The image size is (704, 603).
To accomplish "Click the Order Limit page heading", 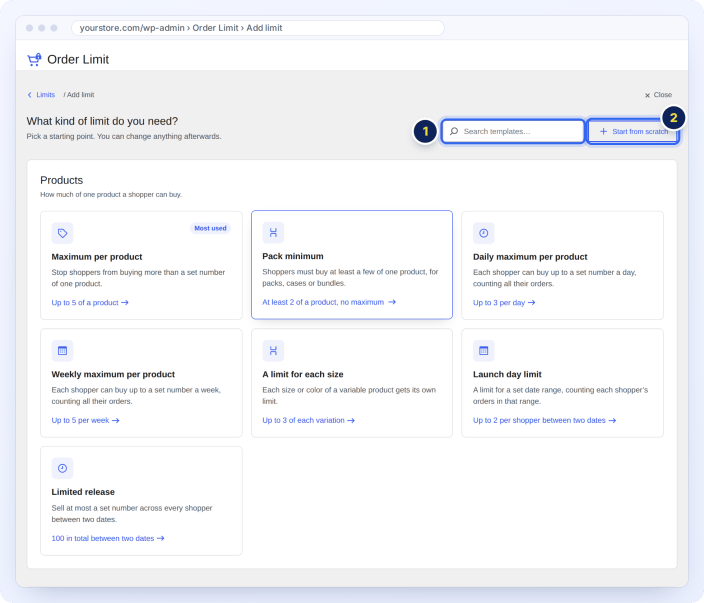I will (x=78, y=59).
